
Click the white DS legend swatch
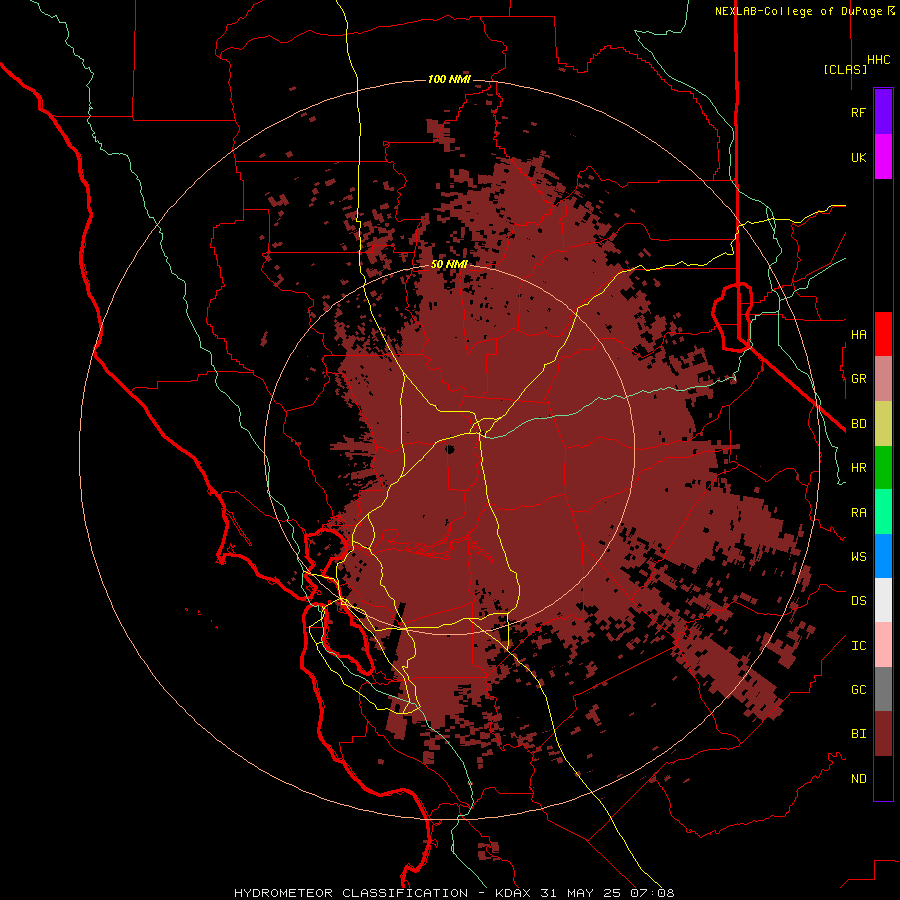(883, 600)
